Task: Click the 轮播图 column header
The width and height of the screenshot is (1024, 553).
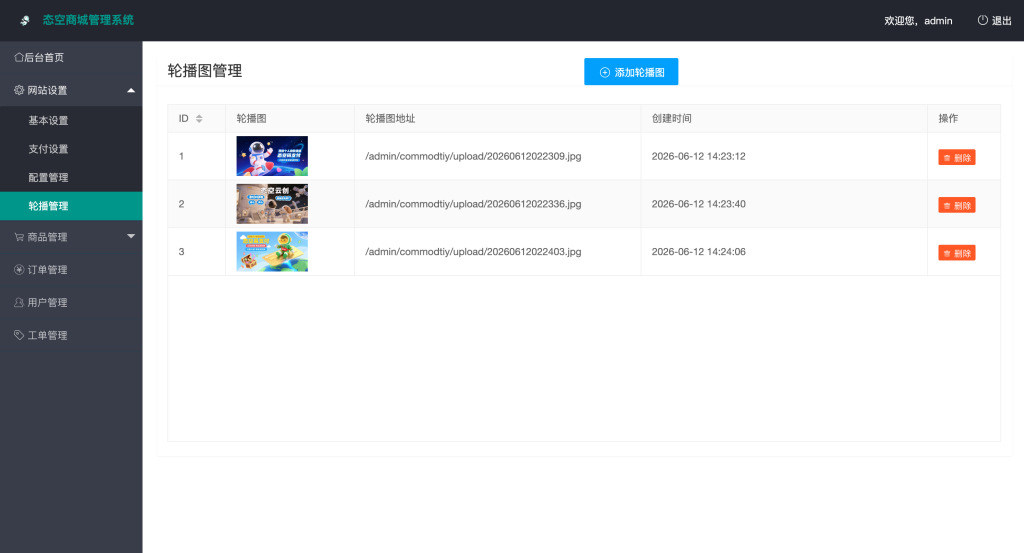Action: point(251,118)
